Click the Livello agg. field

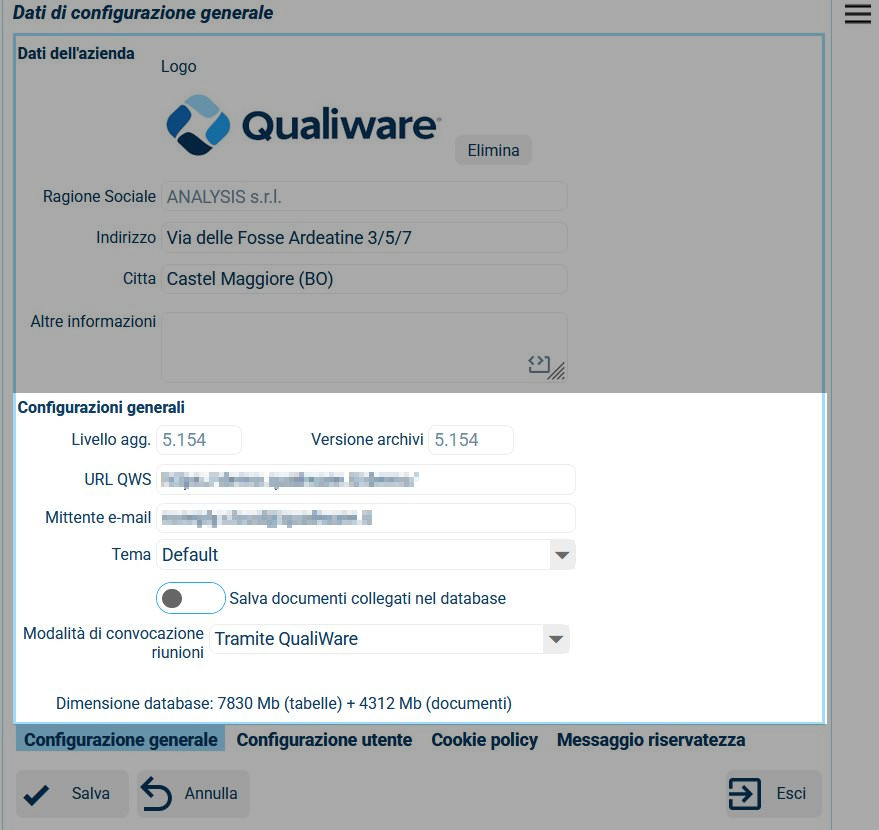coord(199,439)
